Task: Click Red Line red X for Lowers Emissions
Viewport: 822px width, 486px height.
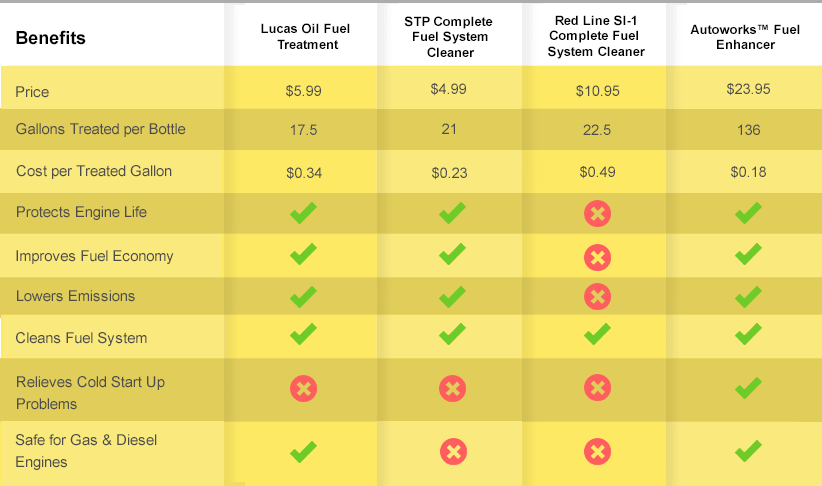Action: click(x=598, y=297)
